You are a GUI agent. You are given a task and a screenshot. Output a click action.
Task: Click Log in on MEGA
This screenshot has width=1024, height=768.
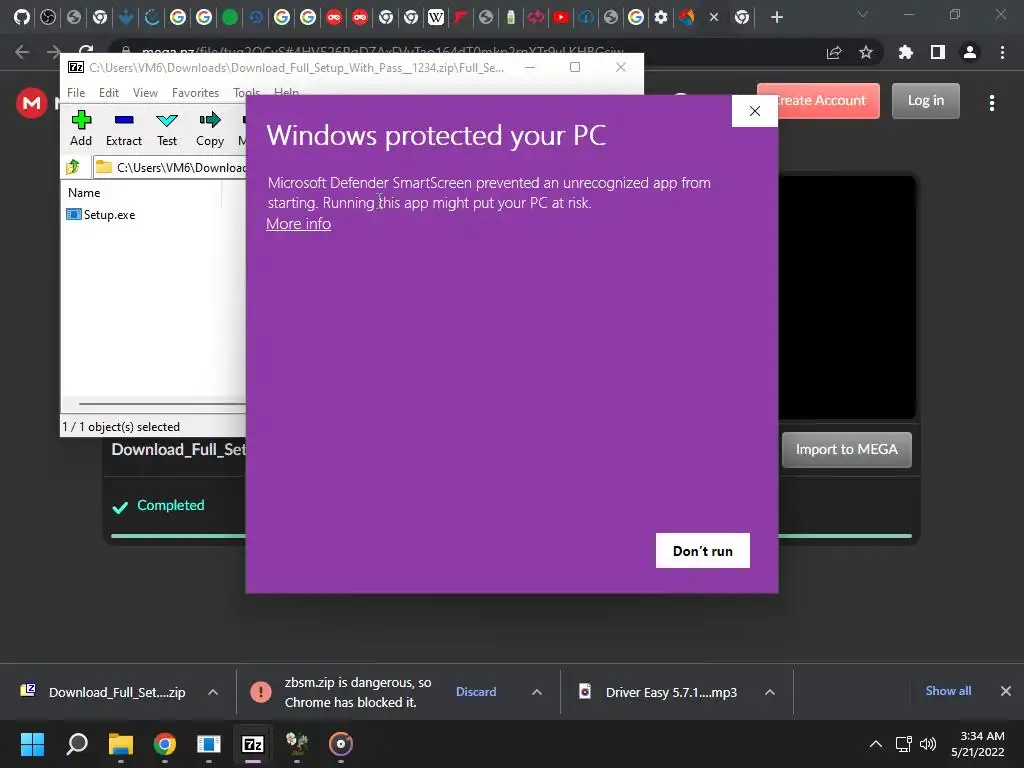coord(926,101)
